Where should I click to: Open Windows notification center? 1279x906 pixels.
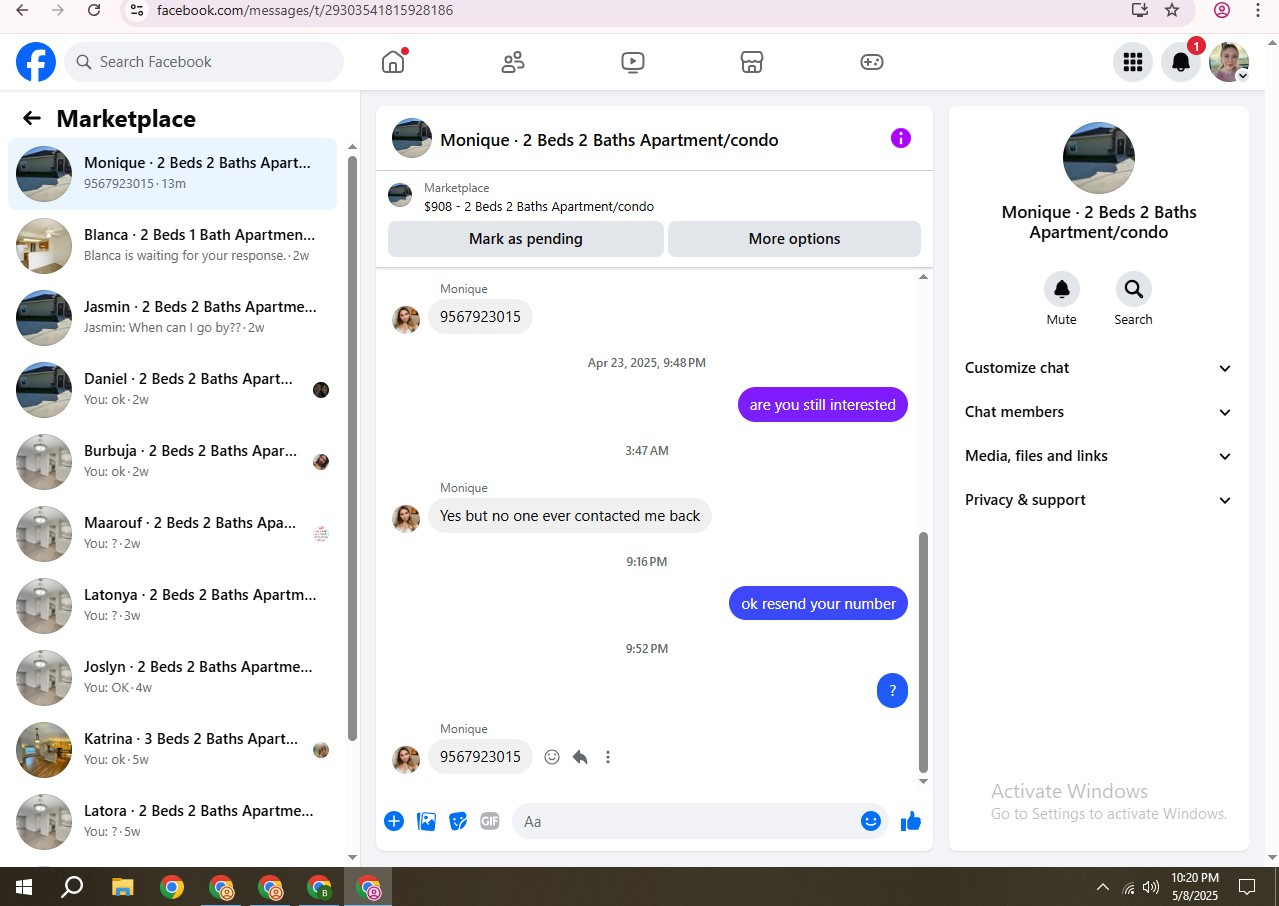point(1247,887)
